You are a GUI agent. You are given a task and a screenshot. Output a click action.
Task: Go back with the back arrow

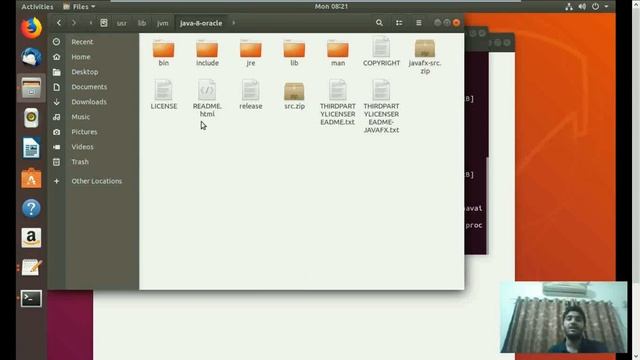(59, 23)
